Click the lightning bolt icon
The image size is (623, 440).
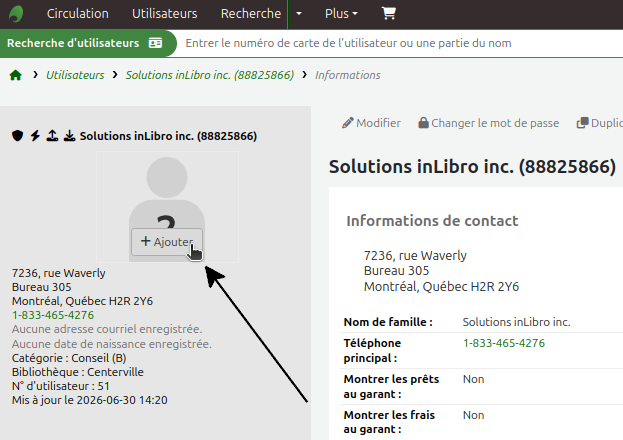click(x=35, y=136)
